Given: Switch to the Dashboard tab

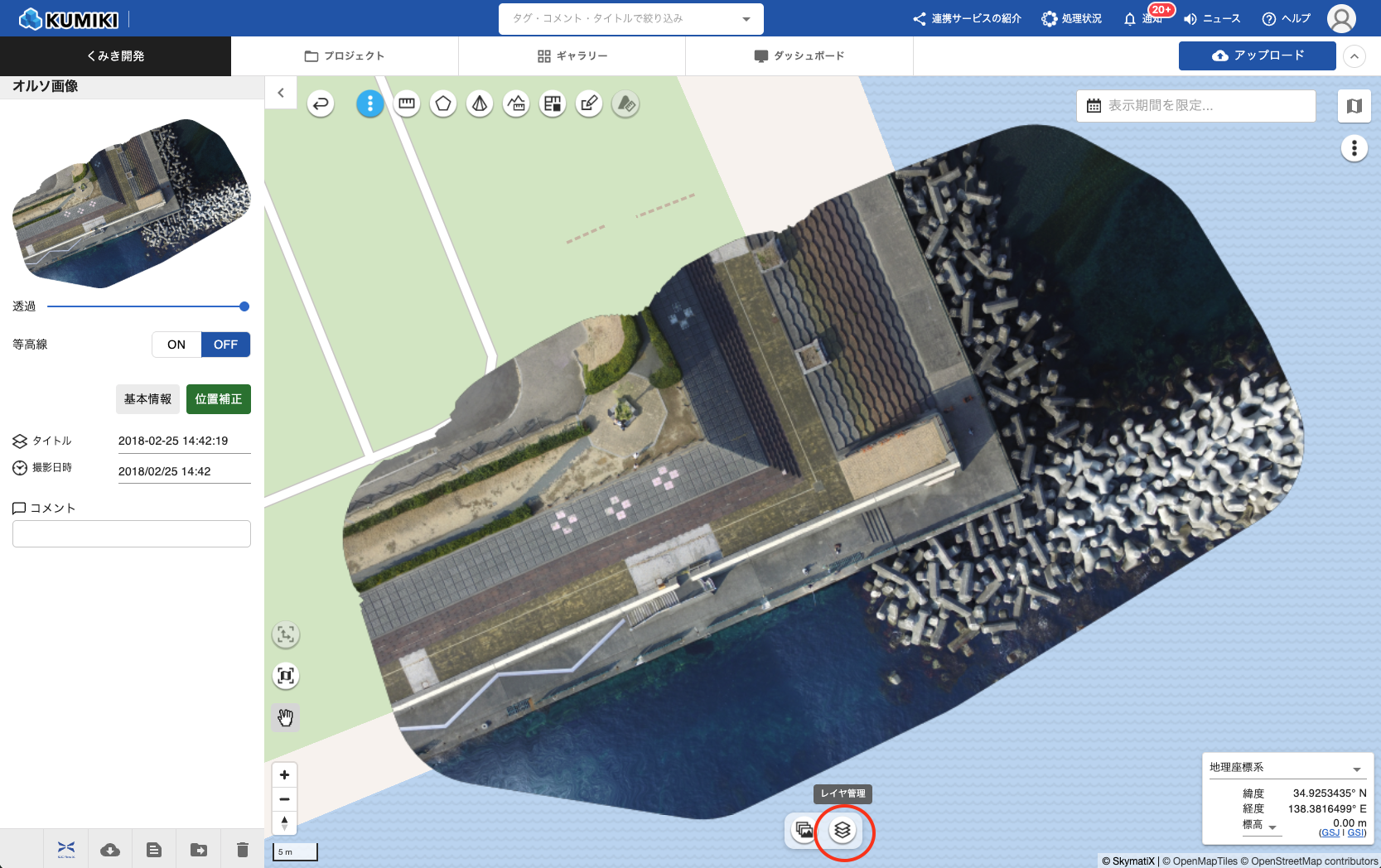Looking at the screenshot, I should click(x=799, y=55).
